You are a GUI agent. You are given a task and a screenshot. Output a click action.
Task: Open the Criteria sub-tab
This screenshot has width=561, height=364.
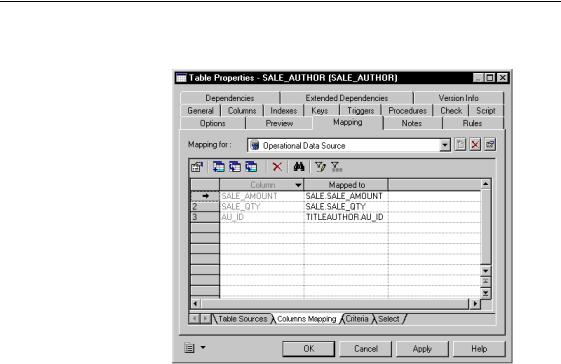356,319
